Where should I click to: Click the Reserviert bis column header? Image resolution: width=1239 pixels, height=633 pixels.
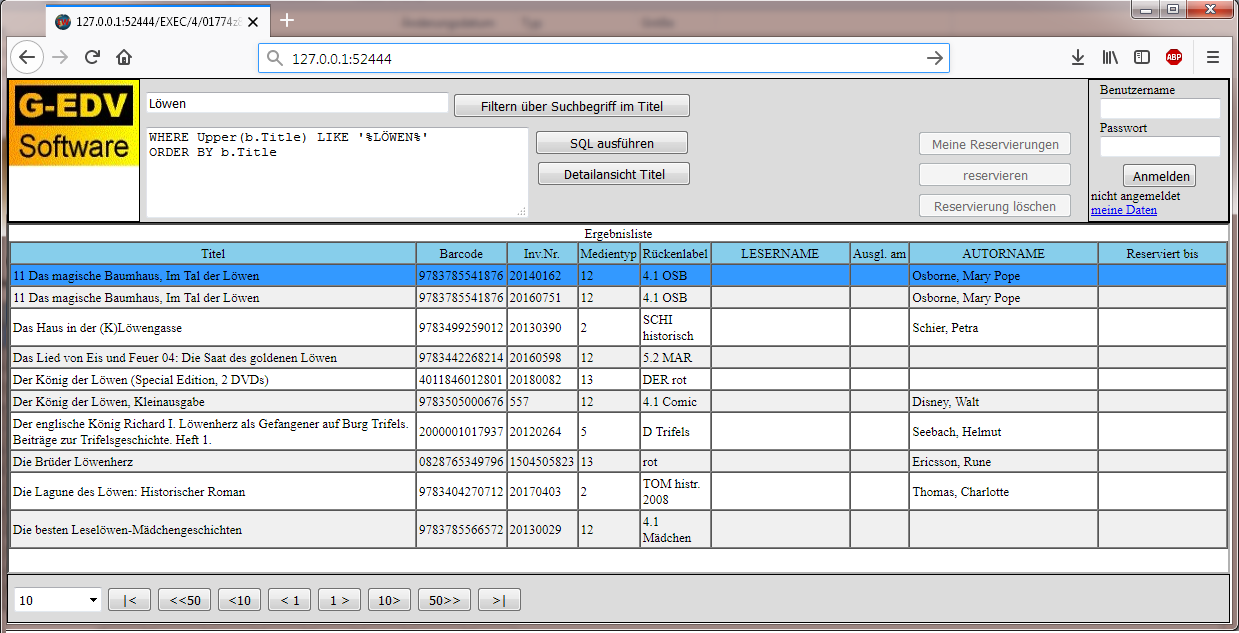1162,254
